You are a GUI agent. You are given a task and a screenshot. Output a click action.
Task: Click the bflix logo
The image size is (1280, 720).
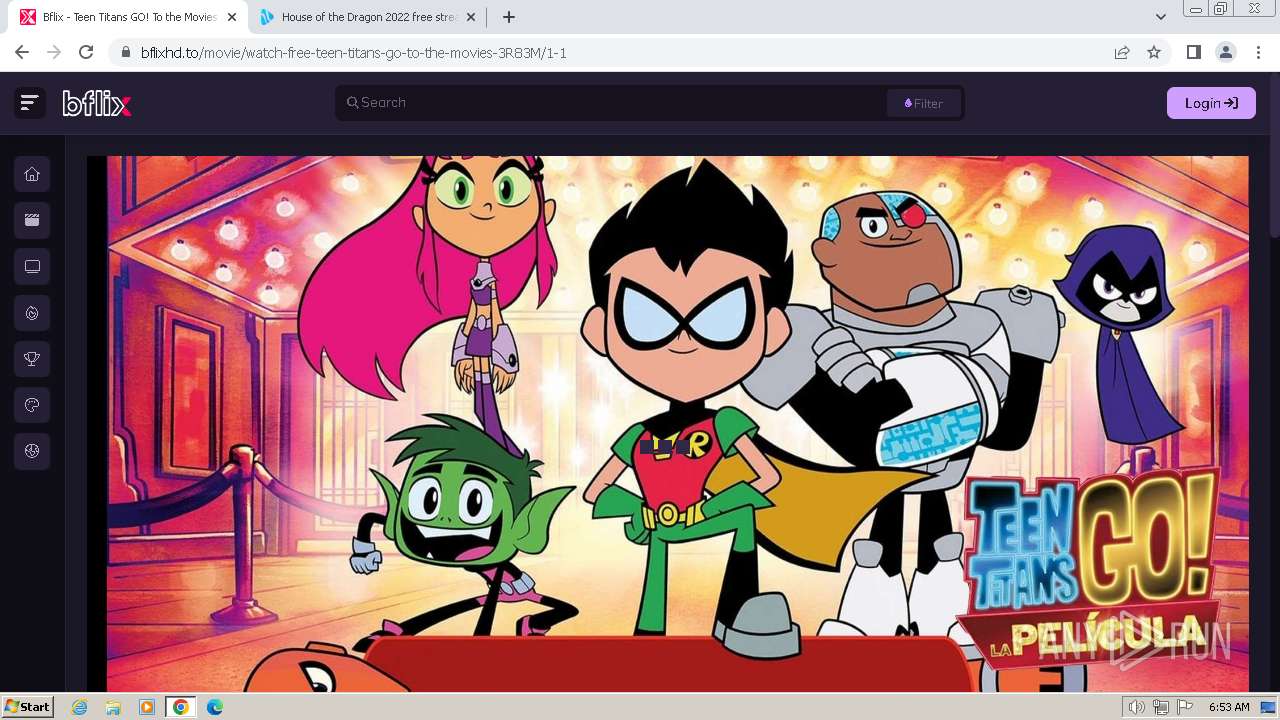[x=97, y=103]
